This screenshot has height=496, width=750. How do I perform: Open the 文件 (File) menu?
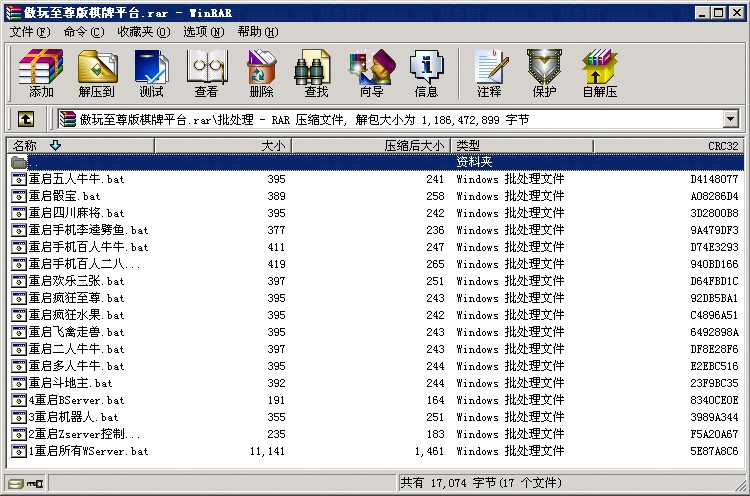point(29,32)
